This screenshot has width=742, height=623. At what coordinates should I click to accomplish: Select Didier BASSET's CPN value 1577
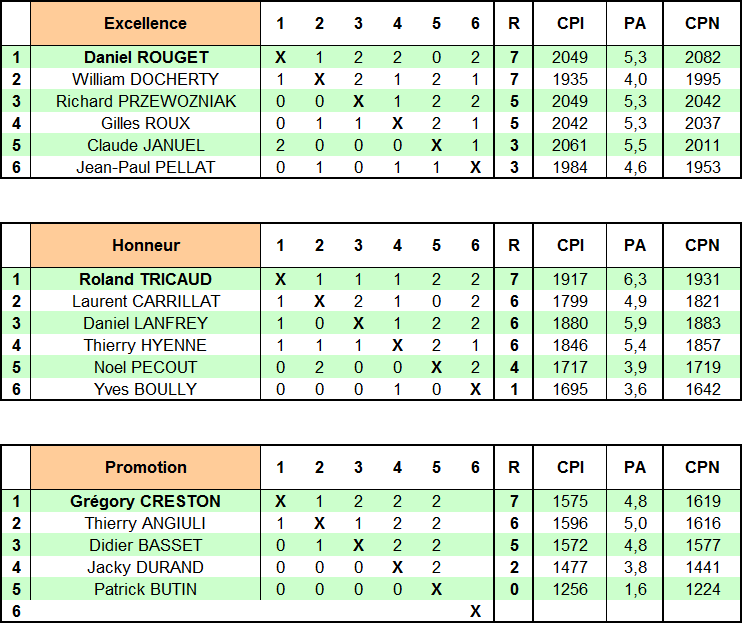[703, 545]
